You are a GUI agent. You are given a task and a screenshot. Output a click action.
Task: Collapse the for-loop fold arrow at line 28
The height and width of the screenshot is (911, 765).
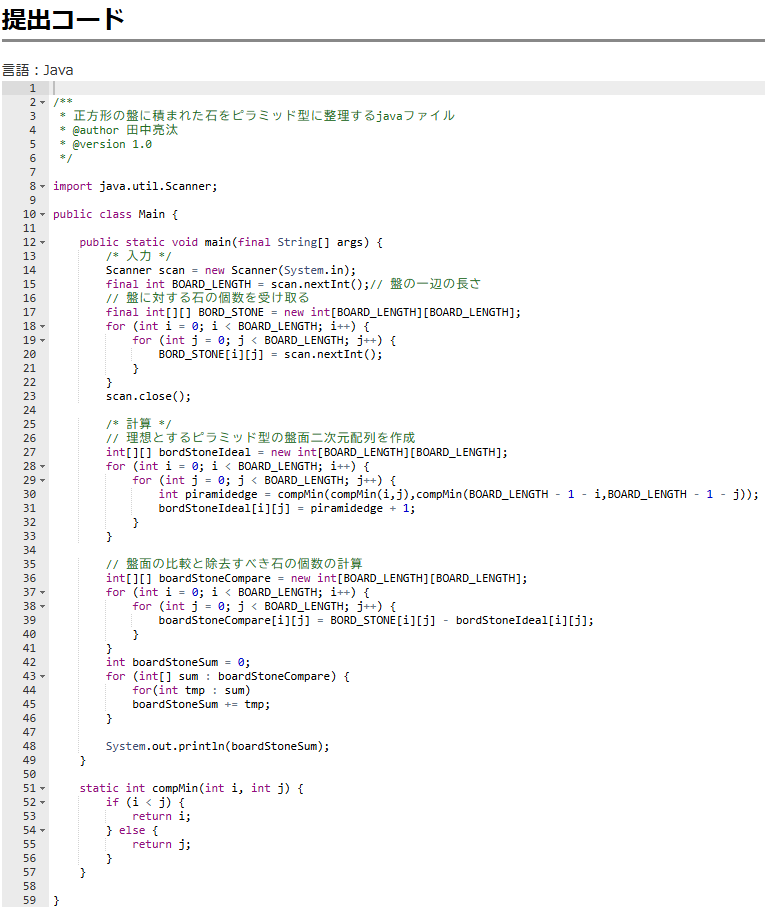pos(43,466)
